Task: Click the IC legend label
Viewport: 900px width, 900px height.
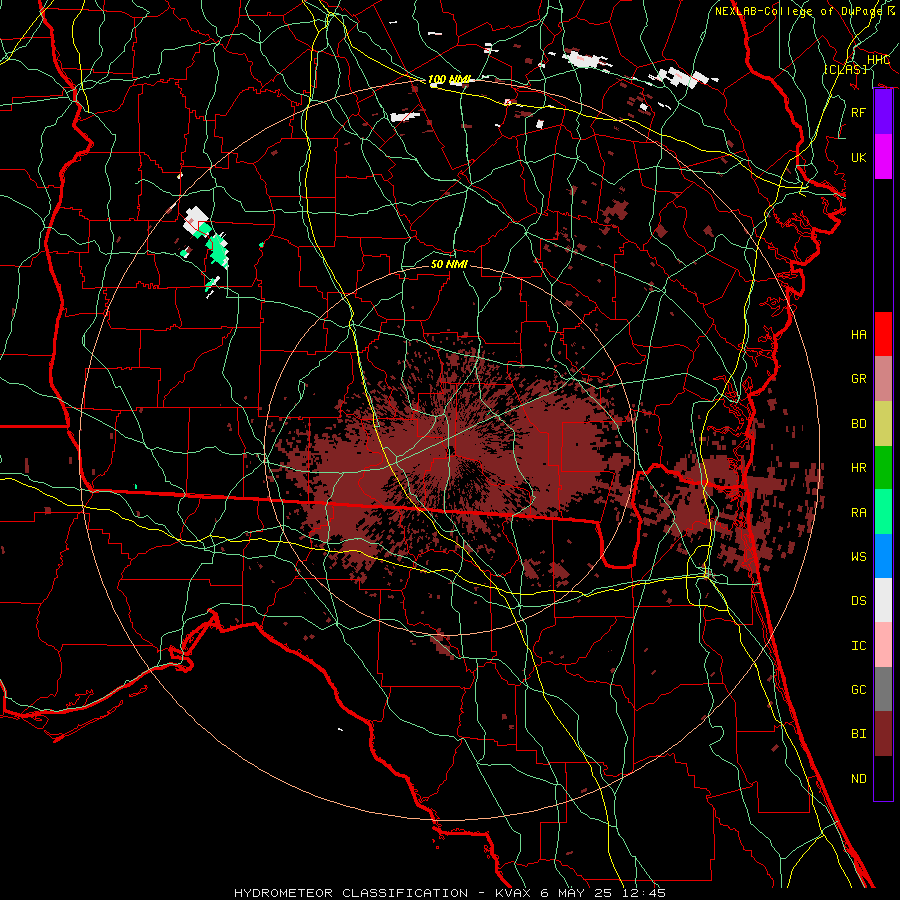Action: [x=859, y=645]
